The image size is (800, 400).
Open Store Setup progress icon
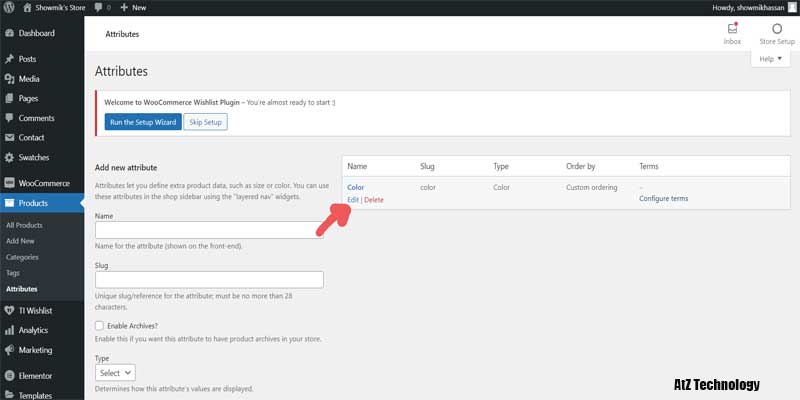[776, 29]
